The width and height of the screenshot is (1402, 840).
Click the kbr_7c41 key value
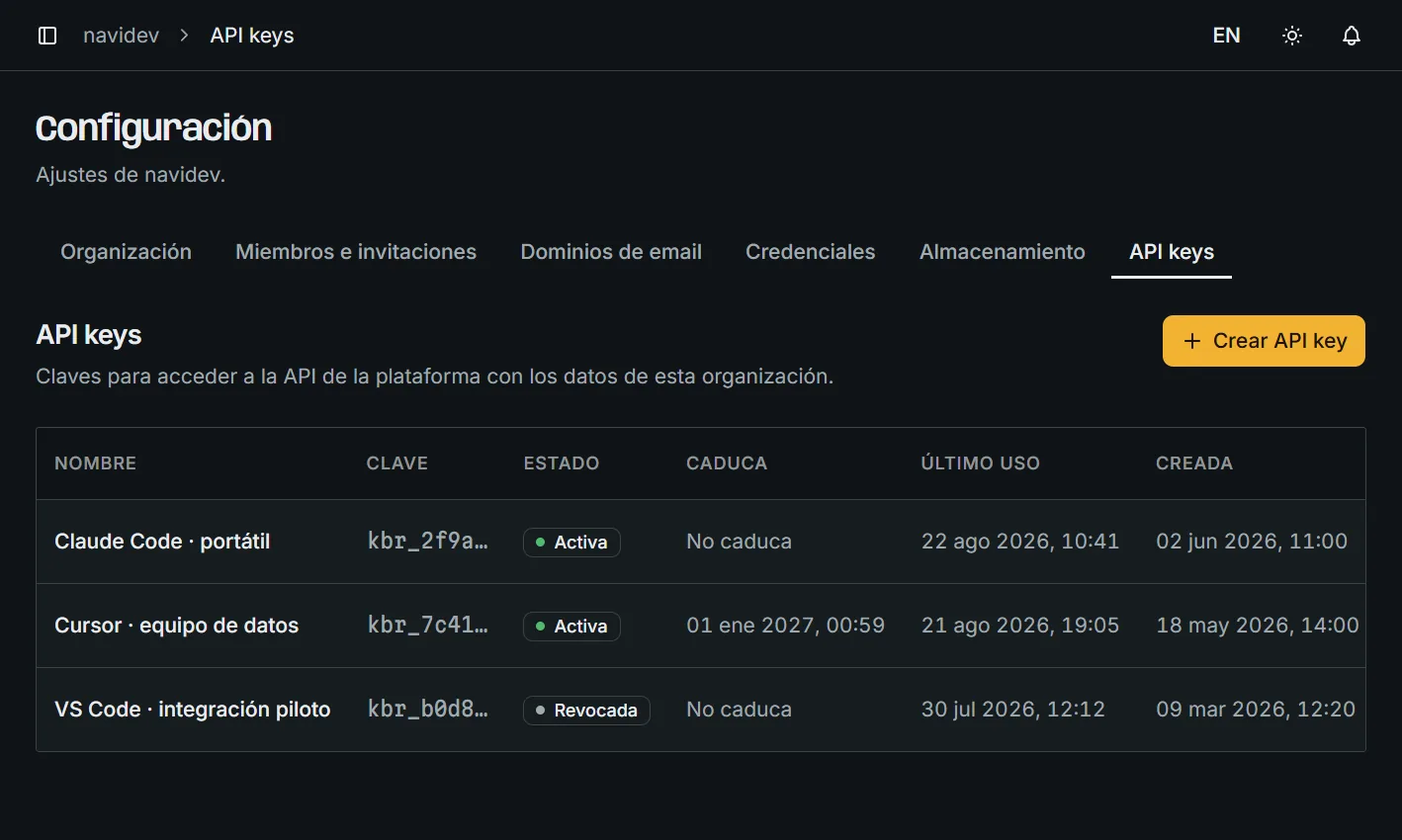(x=427, y=626)
